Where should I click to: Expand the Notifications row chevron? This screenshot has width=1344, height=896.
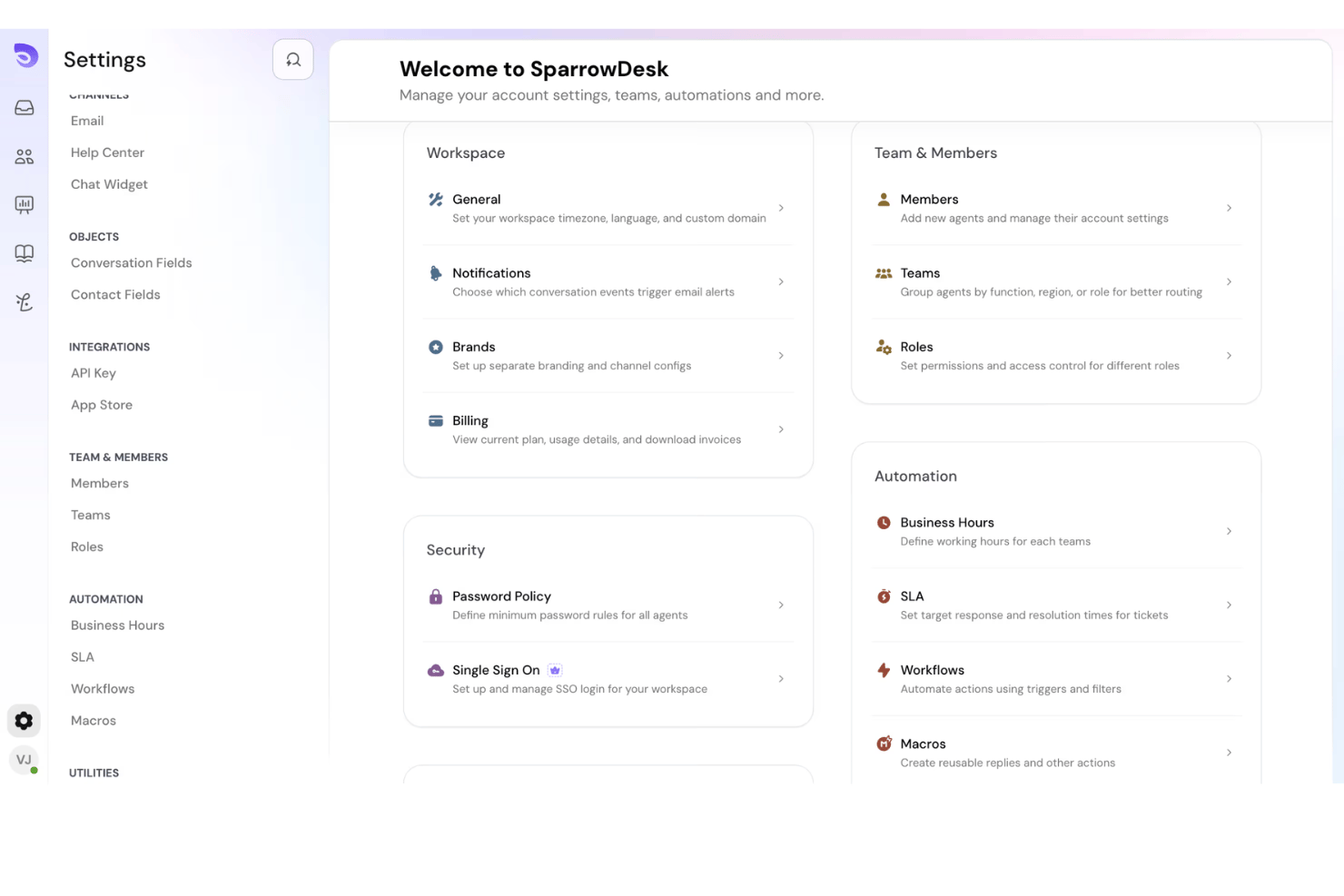pos(781,281)
